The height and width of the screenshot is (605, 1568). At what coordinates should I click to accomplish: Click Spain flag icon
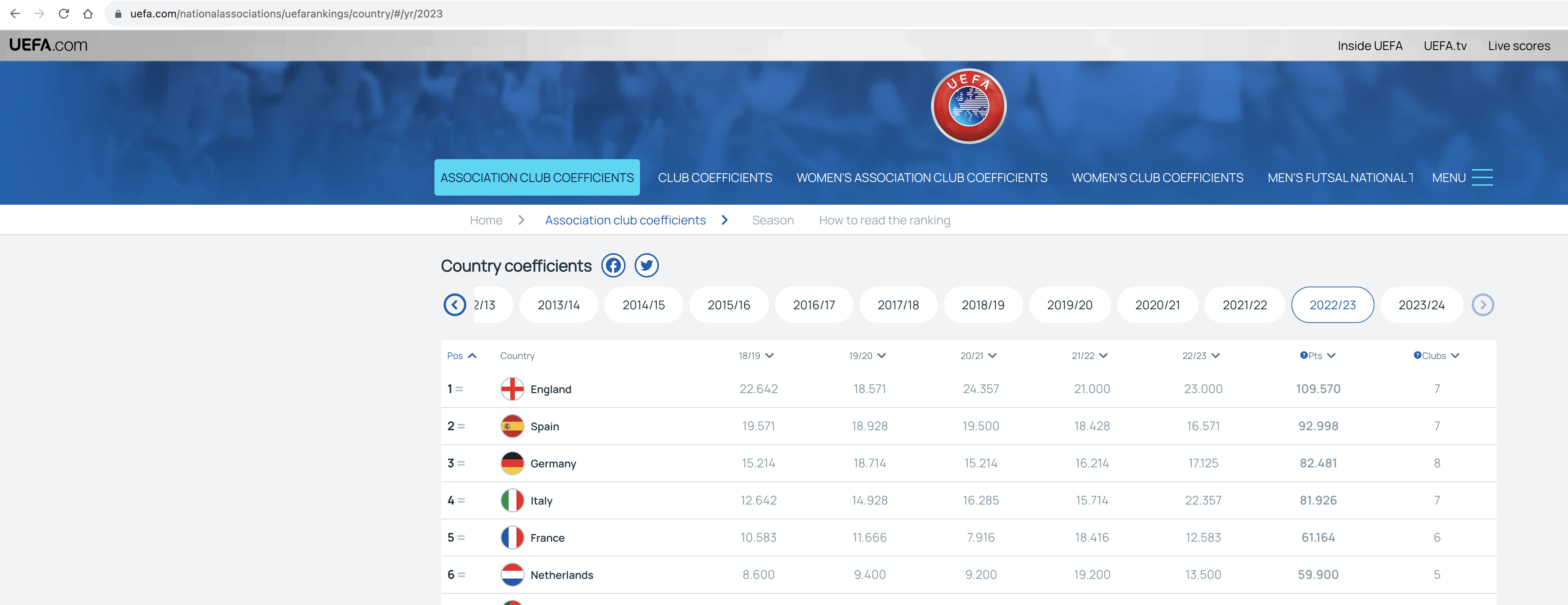[512, 426]
